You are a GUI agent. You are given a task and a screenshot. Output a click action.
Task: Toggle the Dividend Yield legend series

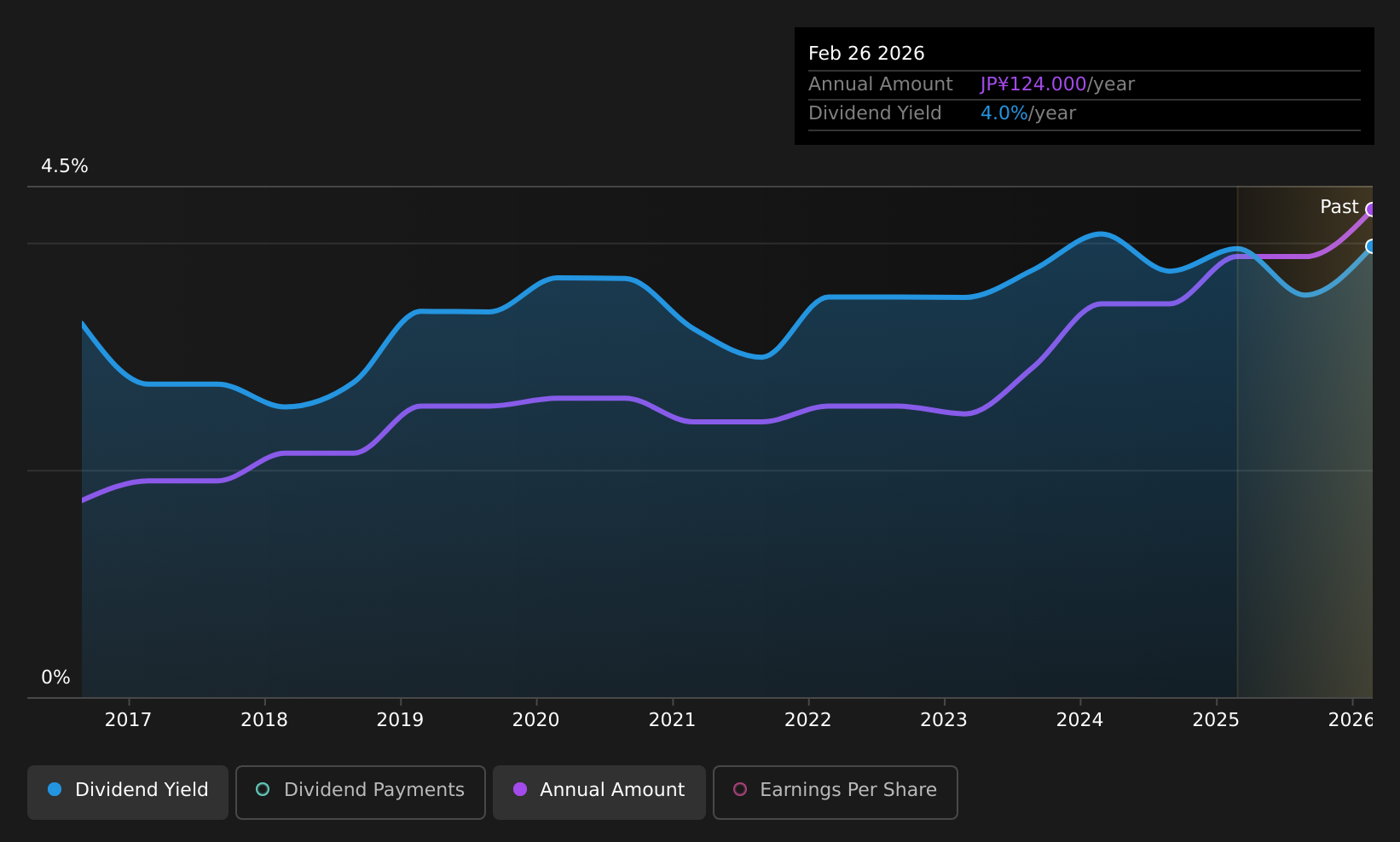(128, 792)
